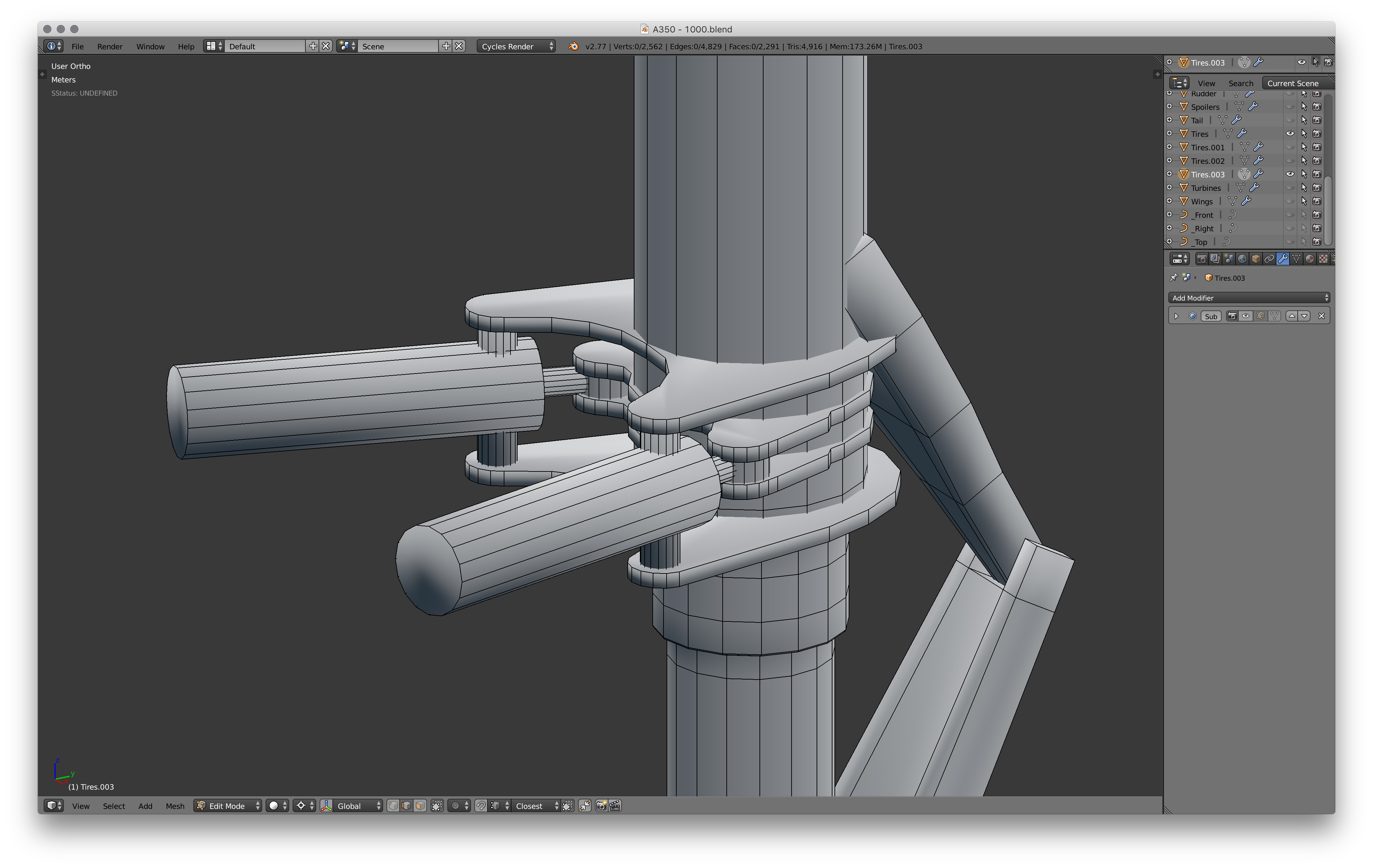Expand the _Front curve outliner entry
Image resolution: width=1373 pixels, height=868 pixels.
[x=1169, y=214]
